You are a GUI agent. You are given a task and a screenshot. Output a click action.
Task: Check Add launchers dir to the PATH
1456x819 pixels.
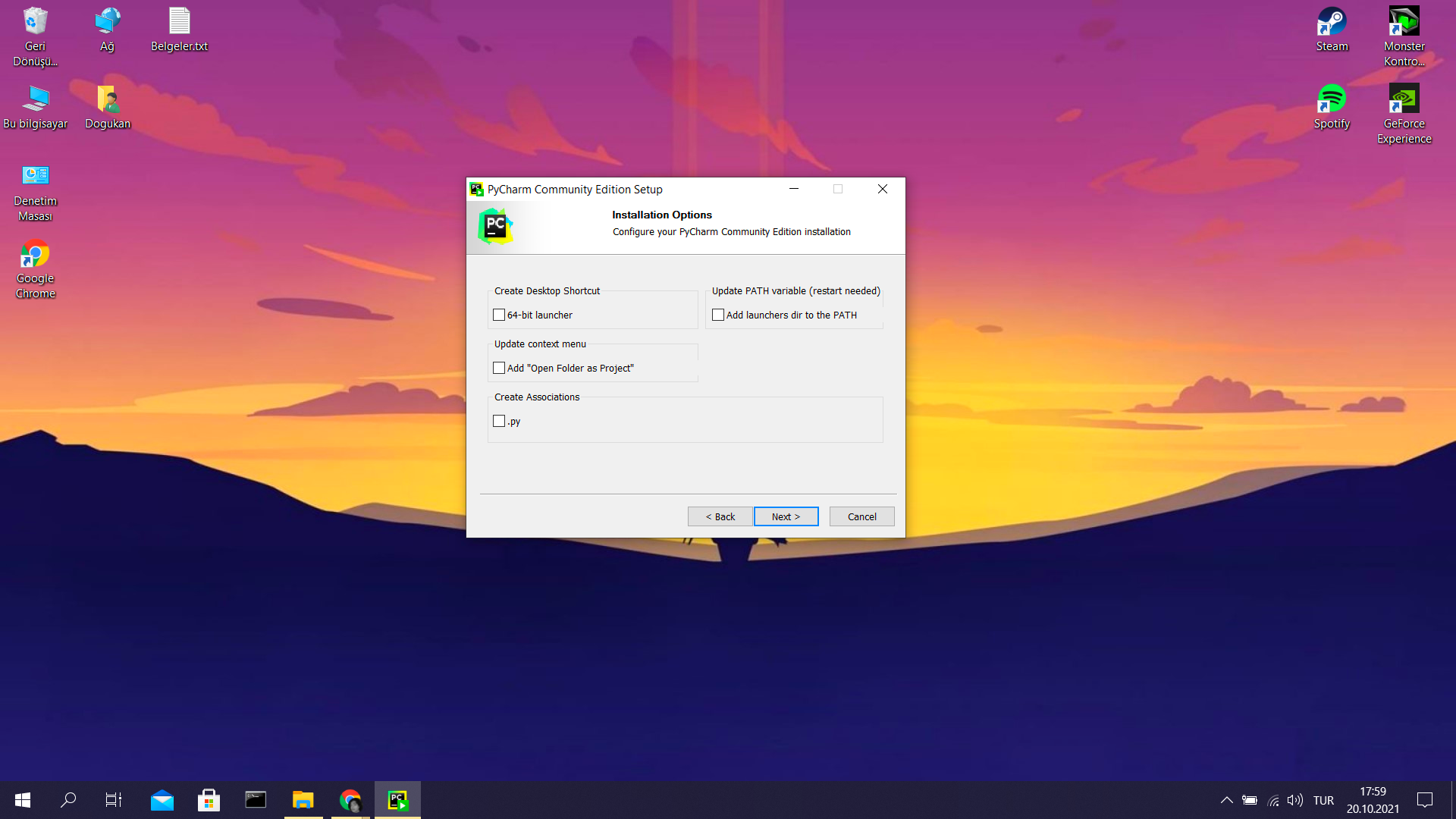(x=718, y=315)
